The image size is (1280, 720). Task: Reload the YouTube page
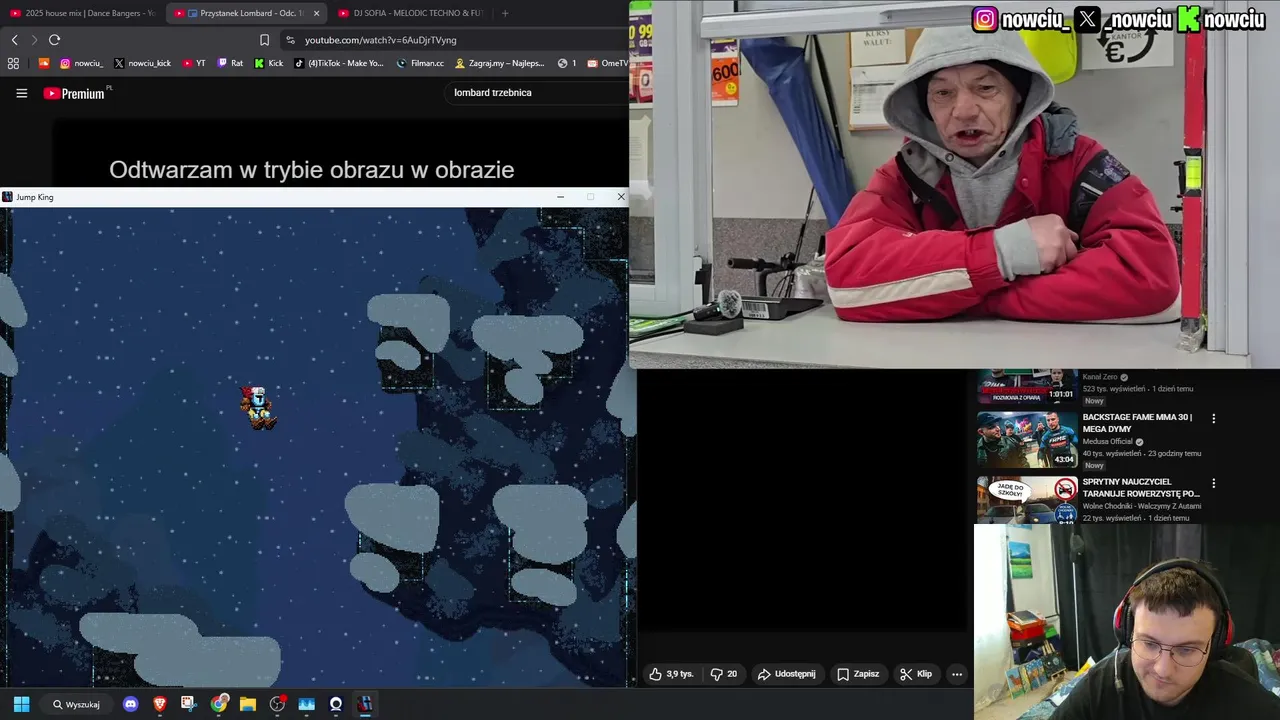click(54, 40)
